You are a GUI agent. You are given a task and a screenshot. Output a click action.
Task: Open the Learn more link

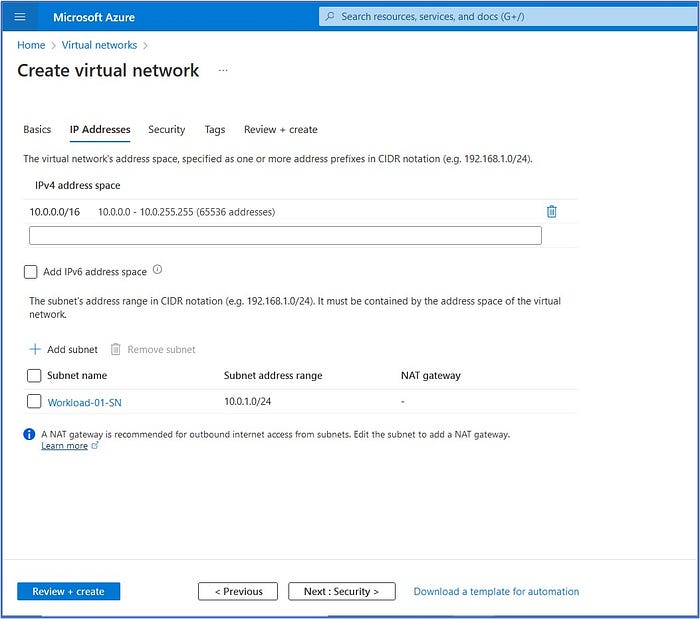64,445
